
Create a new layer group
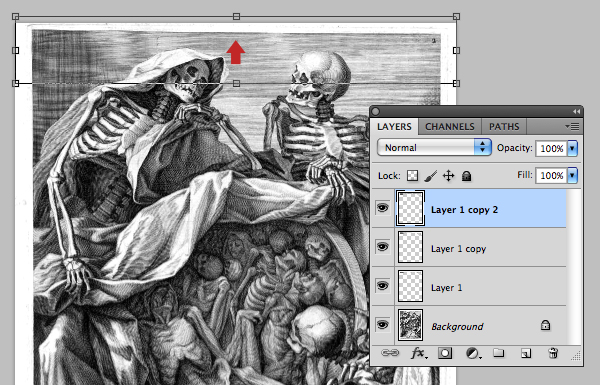[x=498, y=352]
